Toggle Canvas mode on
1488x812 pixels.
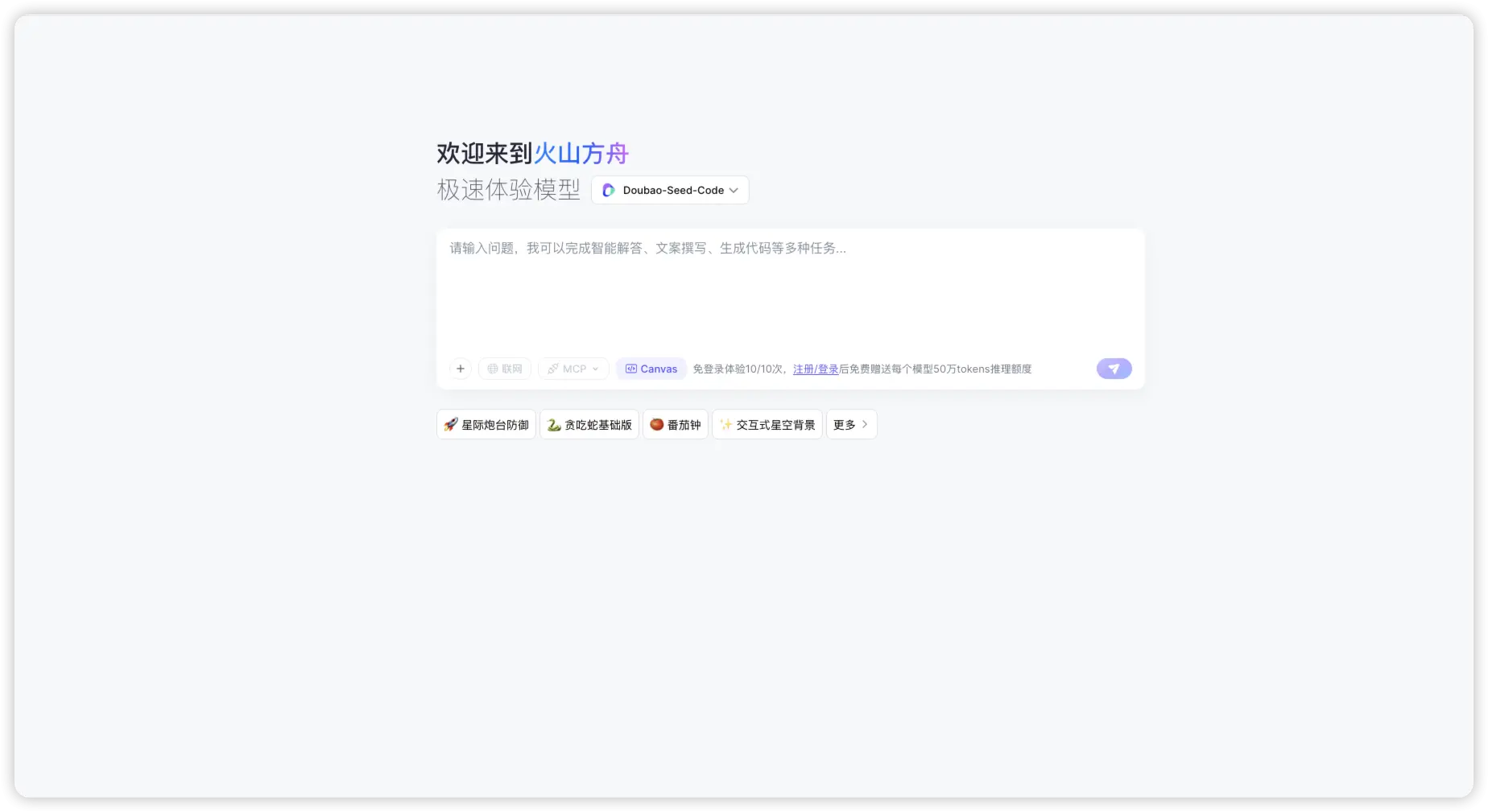point(651,369)
